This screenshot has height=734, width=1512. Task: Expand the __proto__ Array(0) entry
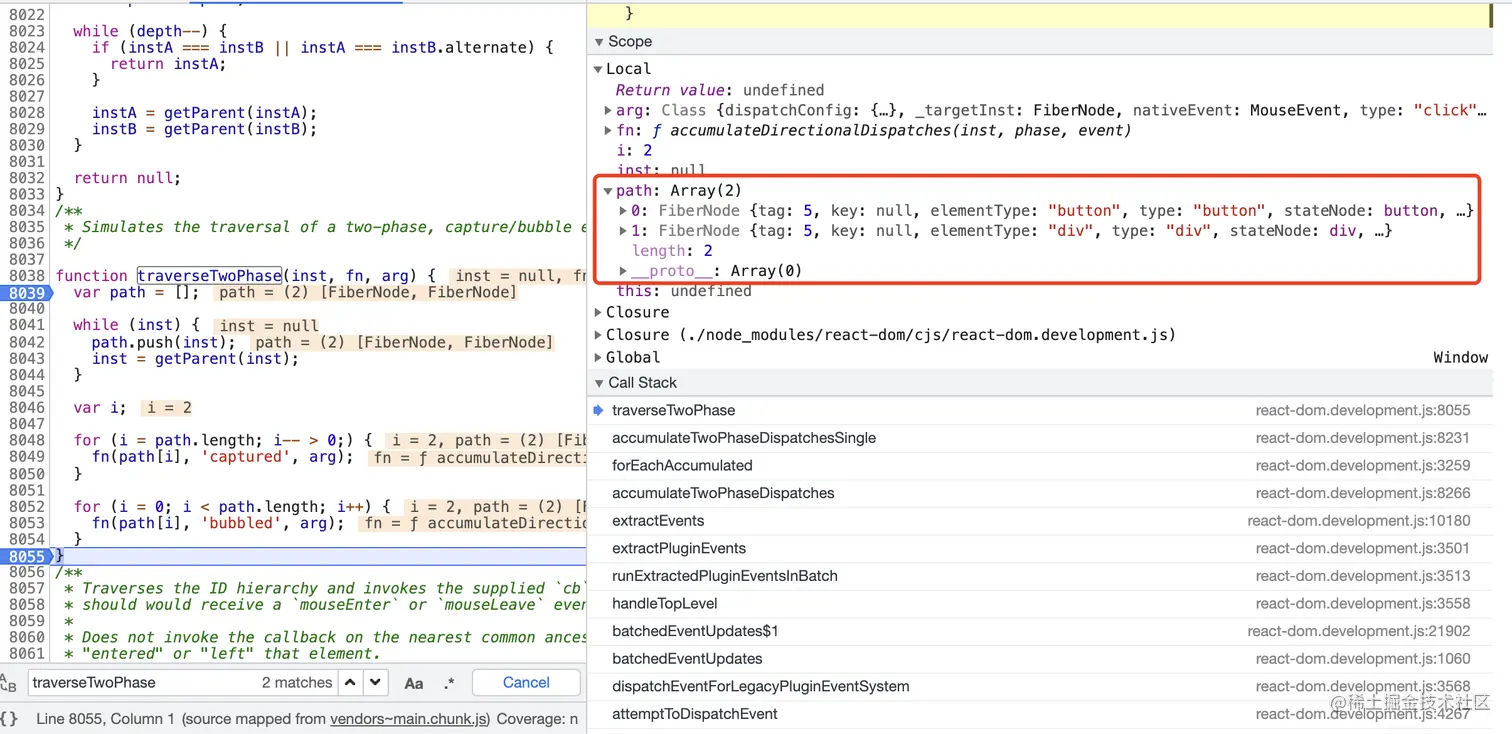coord(623,270)
